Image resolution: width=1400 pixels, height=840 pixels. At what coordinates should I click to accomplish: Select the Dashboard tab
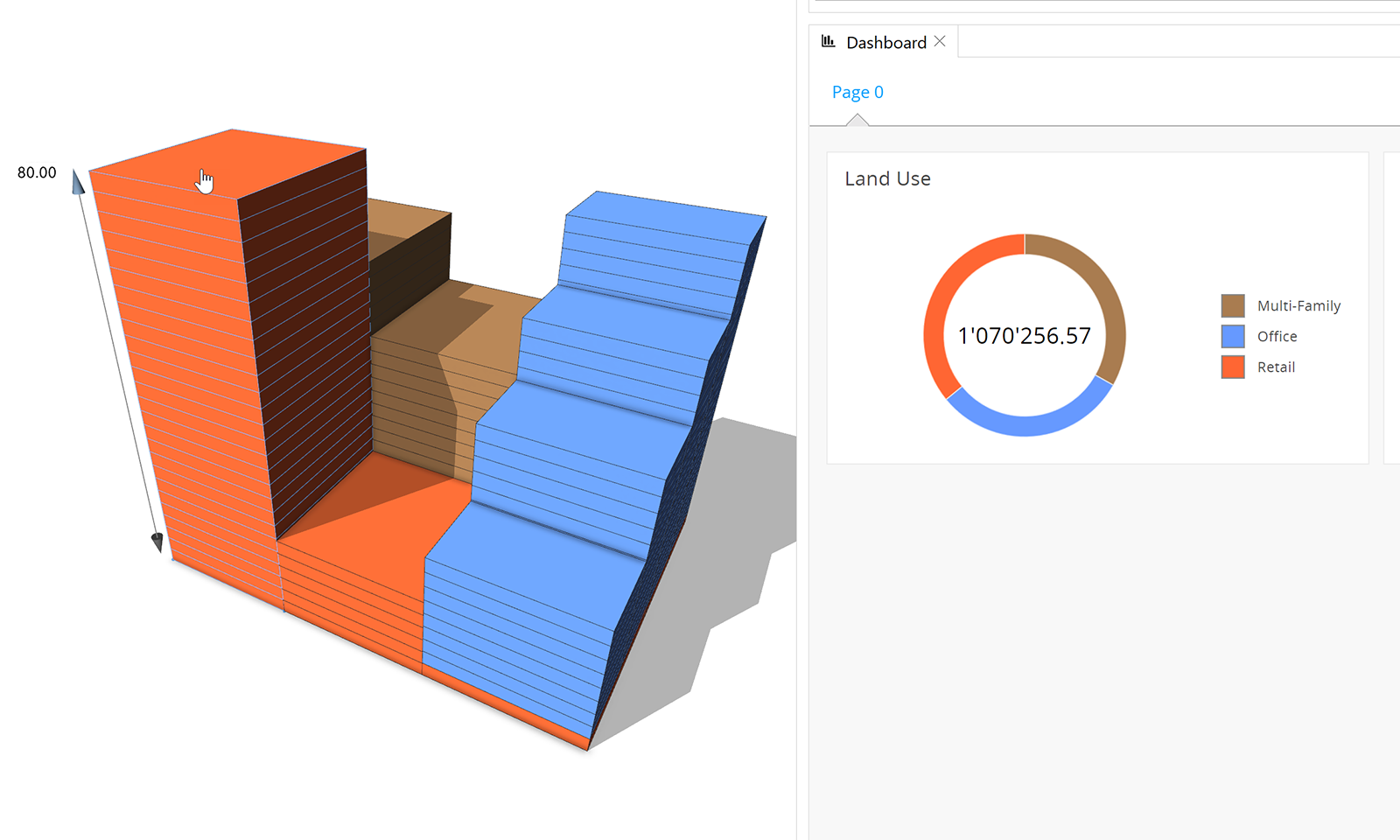pos(885,43)
